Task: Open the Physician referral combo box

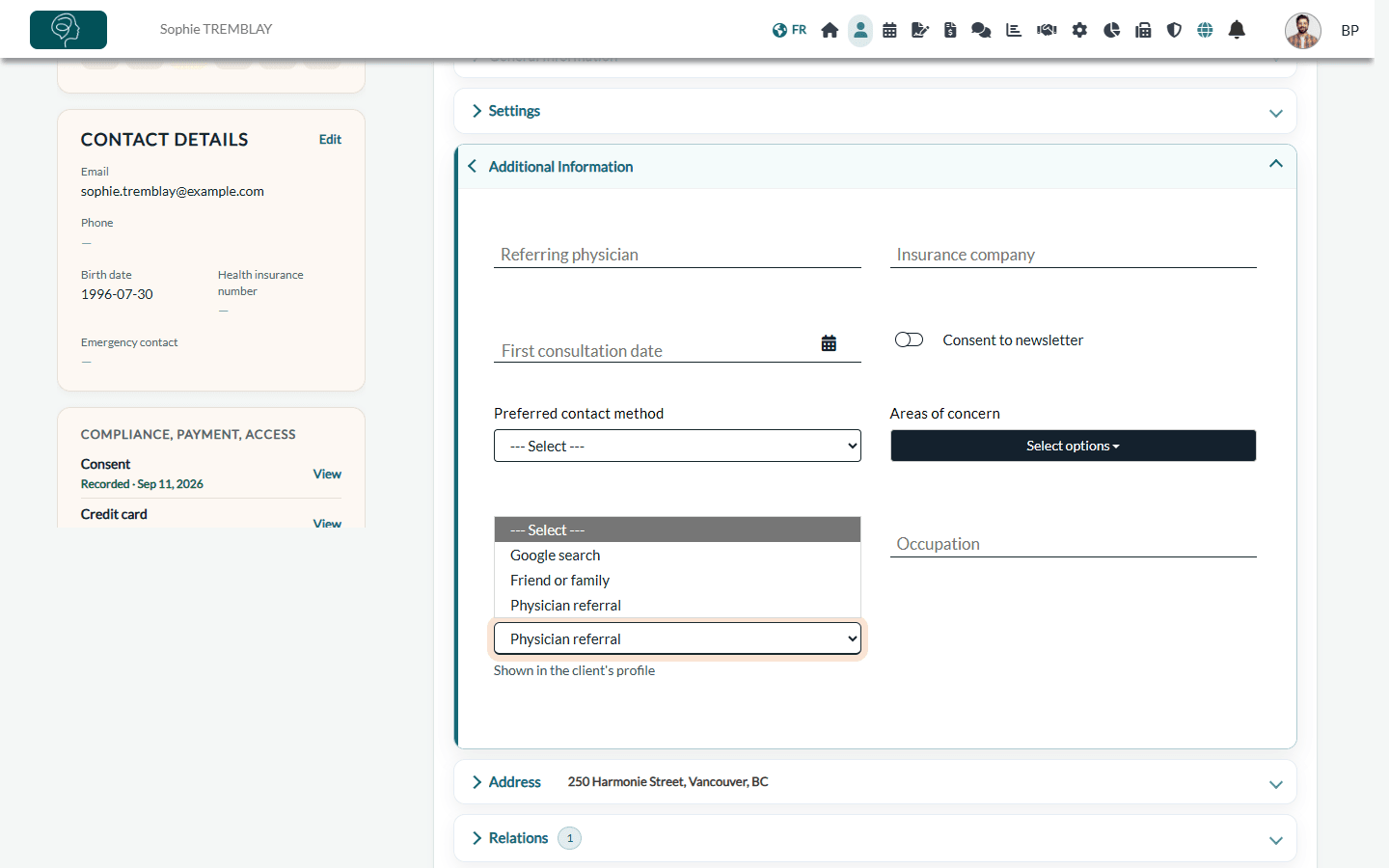Action: (x=677, y=638)
